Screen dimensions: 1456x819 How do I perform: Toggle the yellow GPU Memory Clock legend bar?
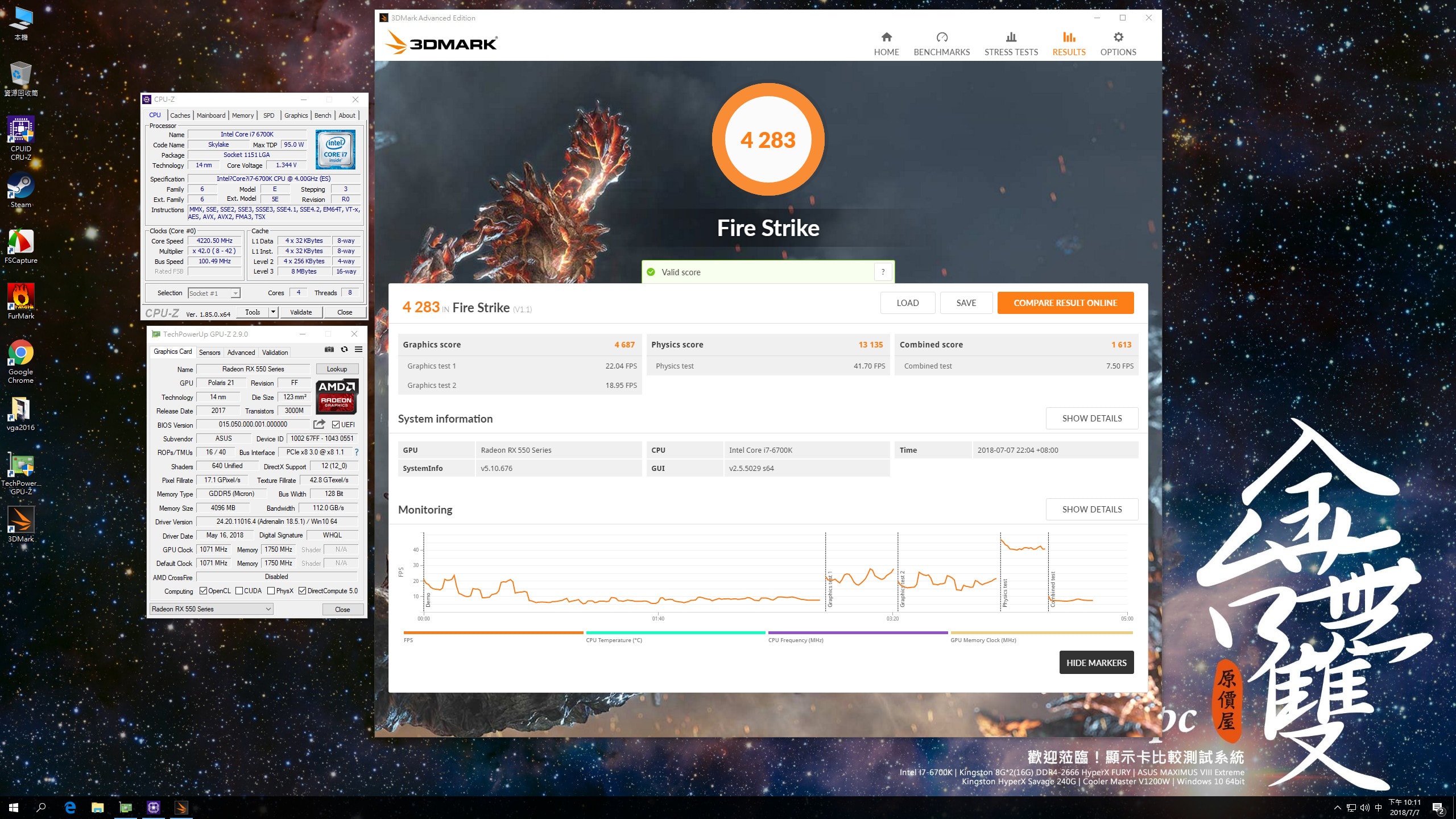(x=1041, y=632)
